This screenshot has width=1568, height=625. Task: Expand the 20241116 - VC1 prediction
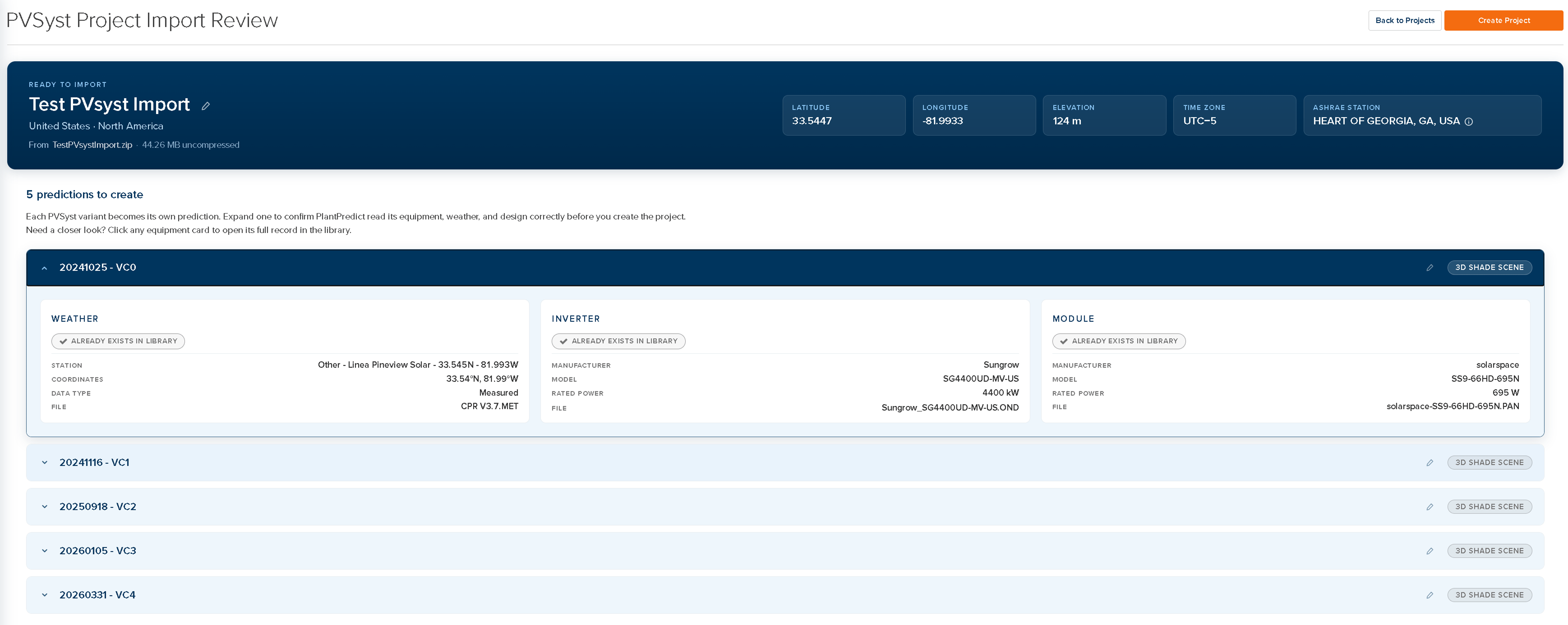click(45, 463)
